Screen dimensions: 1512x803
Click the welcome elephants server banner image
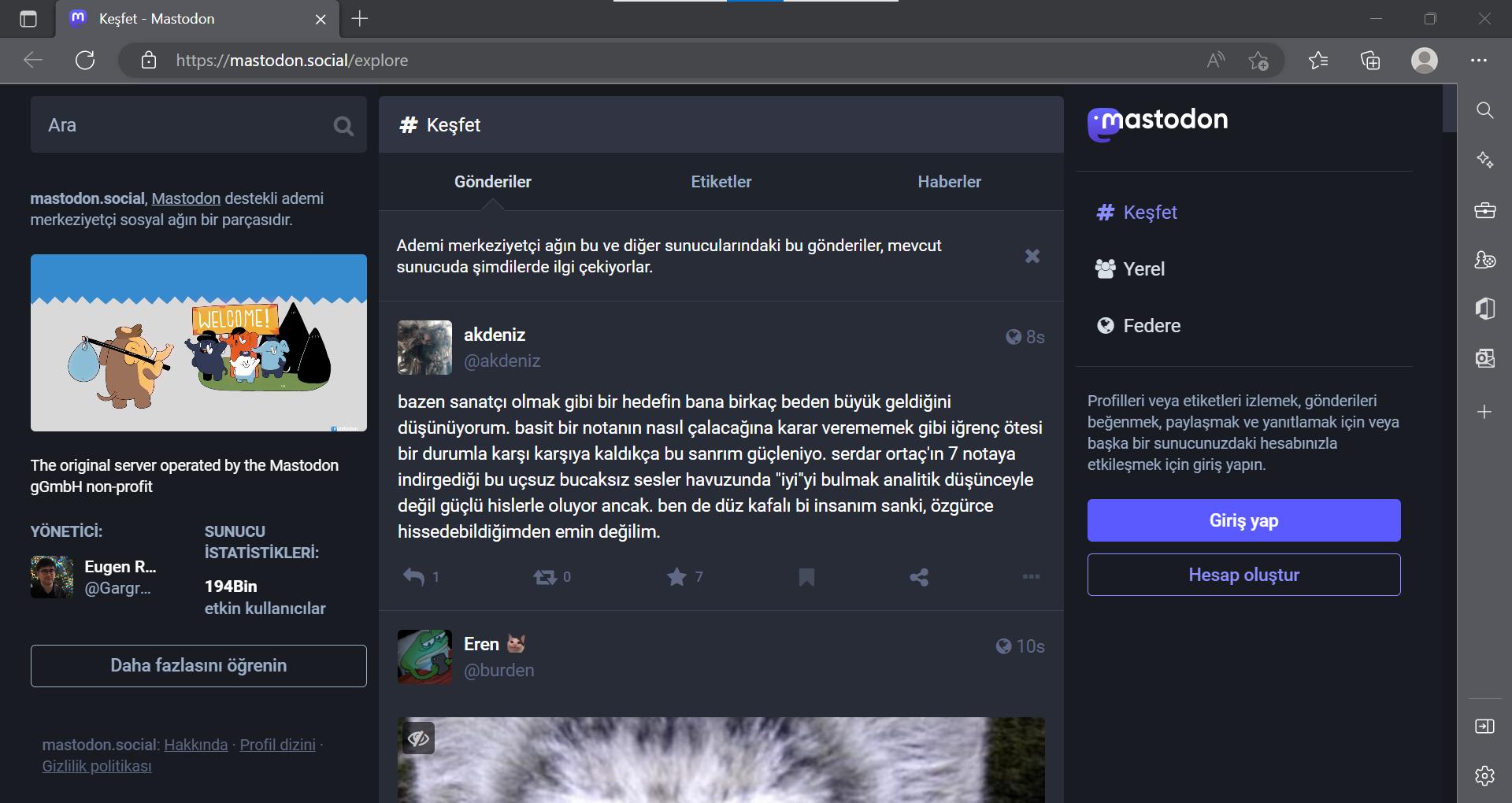tap(198, 342)
